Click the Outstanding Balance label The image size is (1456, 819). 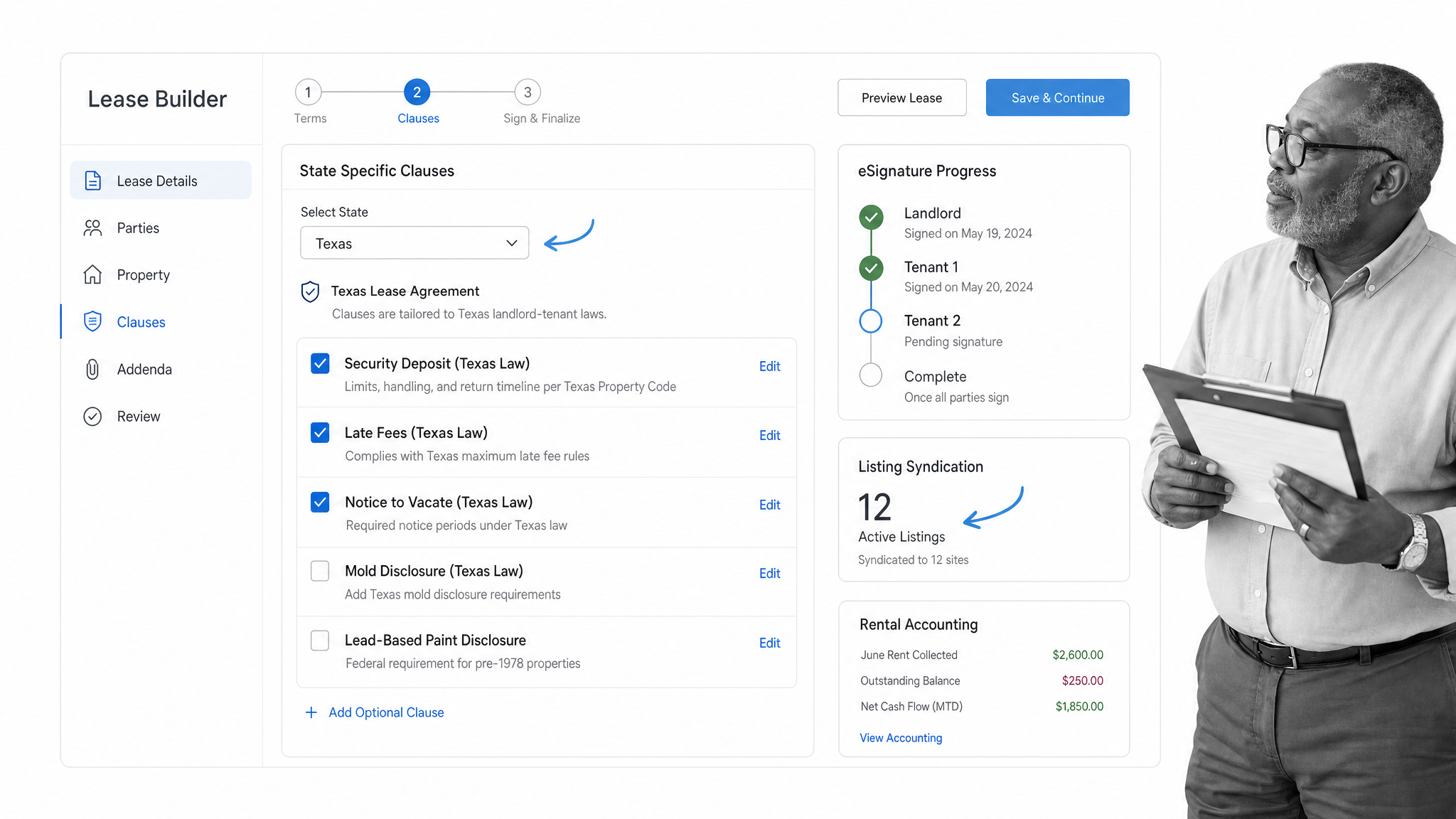pos(910,680)
